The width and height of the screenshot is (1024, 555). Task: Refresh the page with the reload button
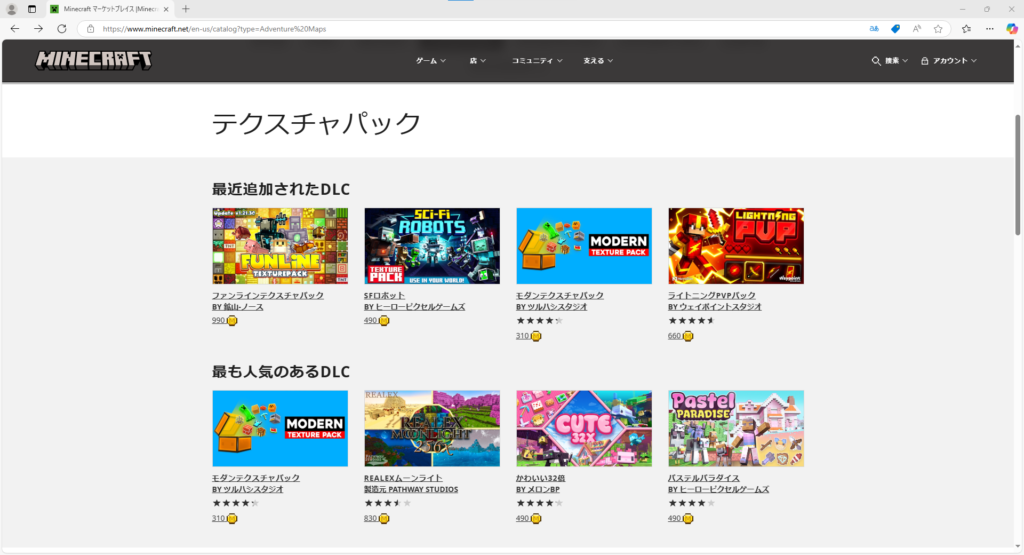point(60,29)
